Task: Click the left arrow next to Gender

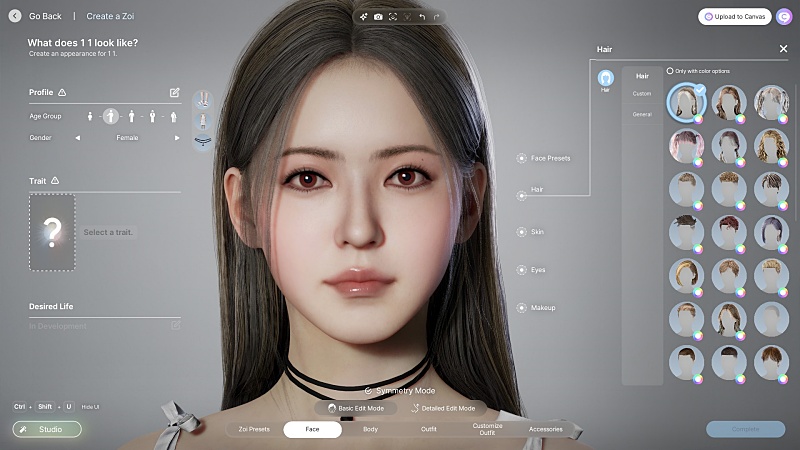Action: pos(78,138)
